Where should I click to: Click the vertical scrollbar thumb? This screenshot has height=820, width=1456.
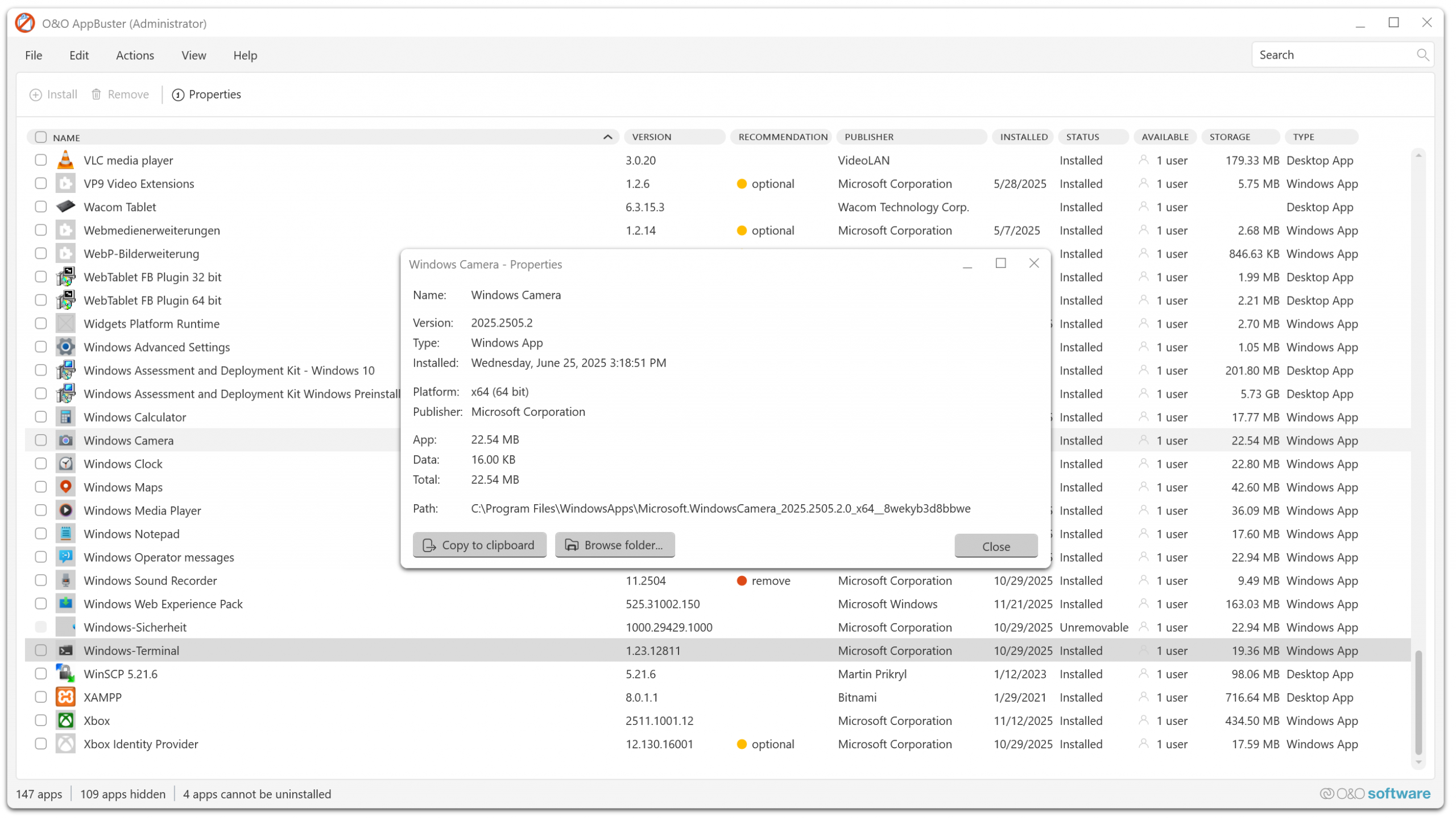click(x=1418, y=703)
